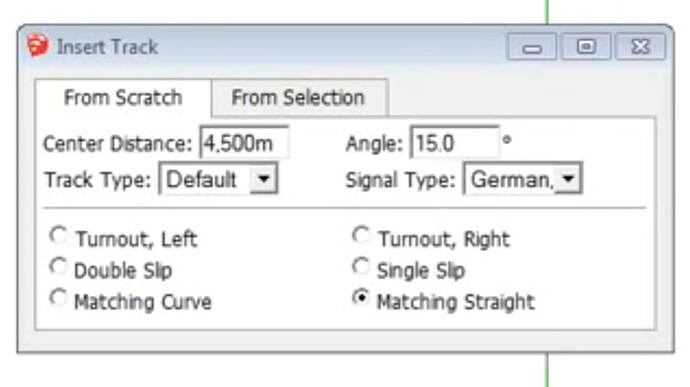Expand the Signal Type dropdown arrow
This screenshot has height=387, width=690.
point(568,179)
